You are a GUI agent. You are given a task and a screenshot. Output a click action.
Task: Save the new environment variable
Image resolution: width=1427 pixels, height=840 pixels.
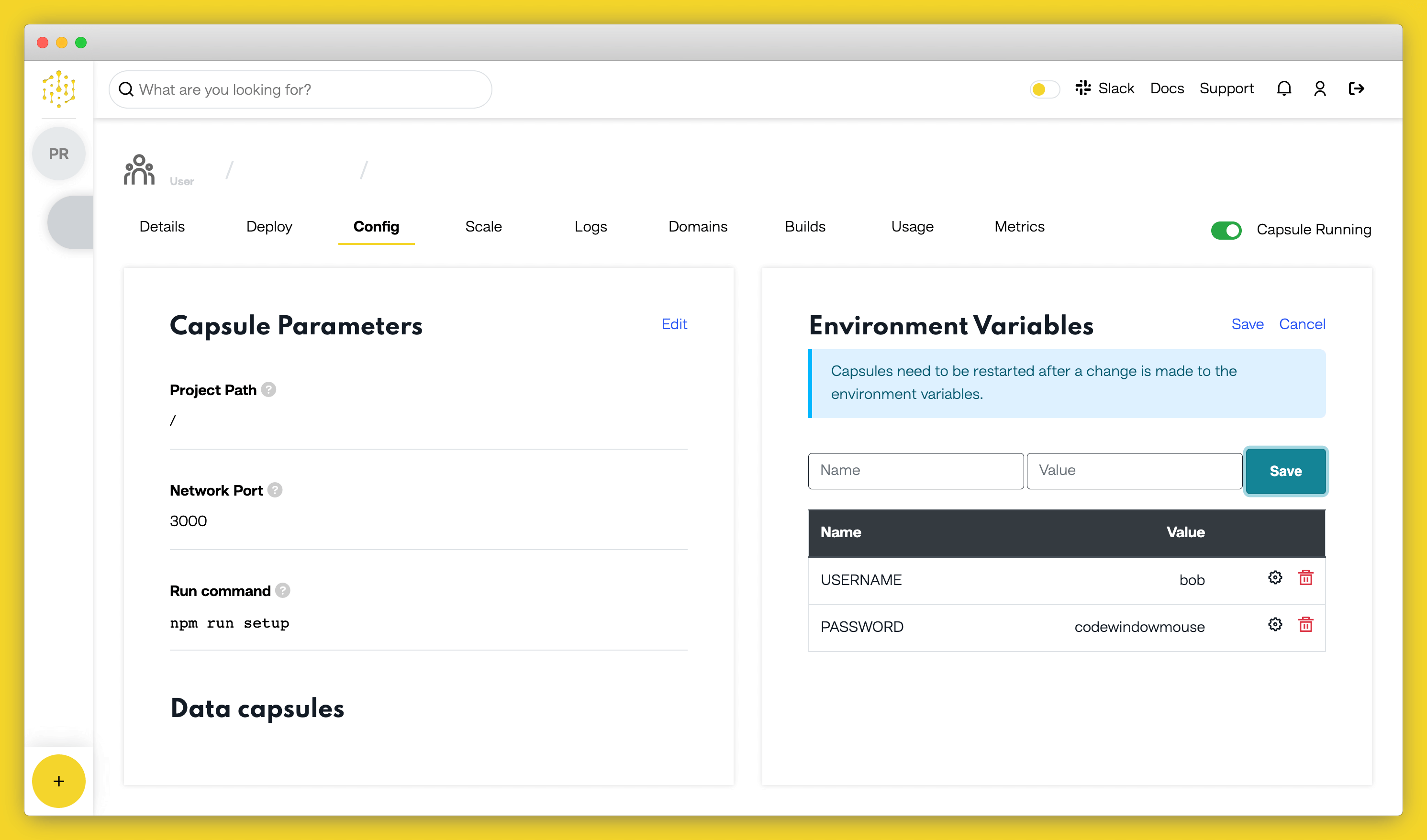1285,470
